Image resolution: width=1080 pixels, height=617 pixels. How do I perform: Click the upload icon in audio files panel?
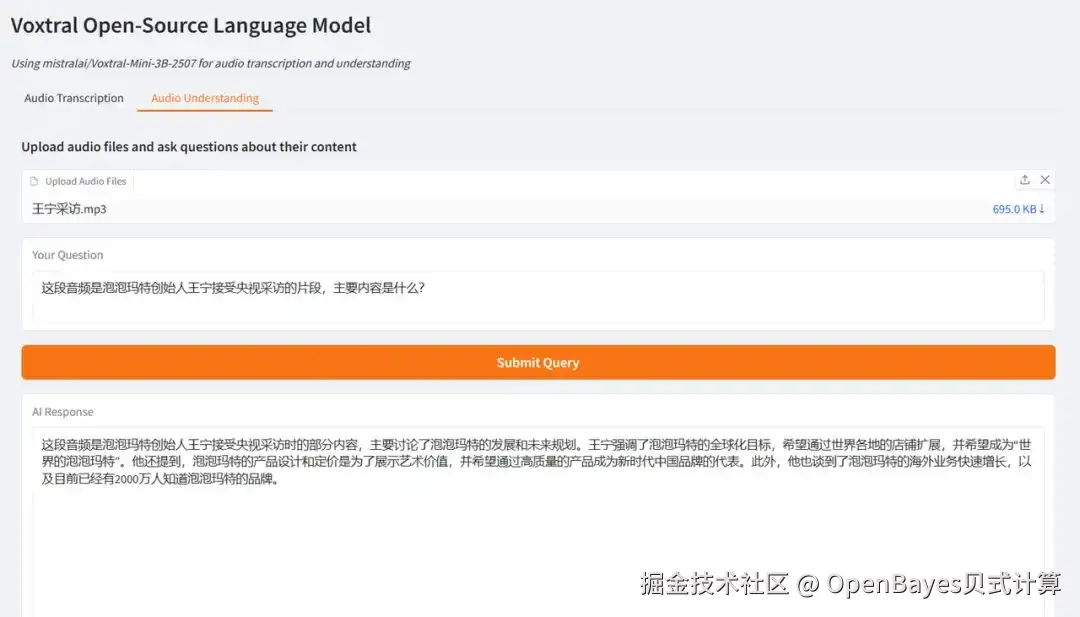click(x=1025, y=180)
